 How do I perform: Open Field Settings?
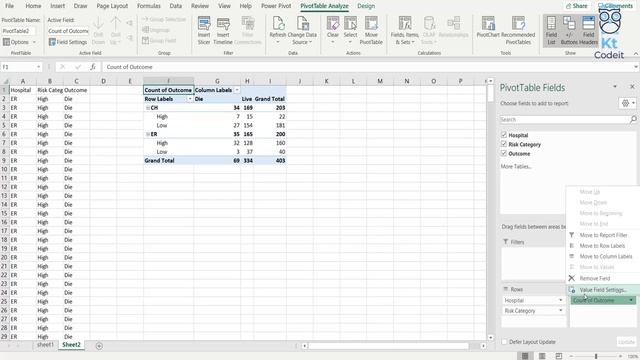[x=68, y=42]
